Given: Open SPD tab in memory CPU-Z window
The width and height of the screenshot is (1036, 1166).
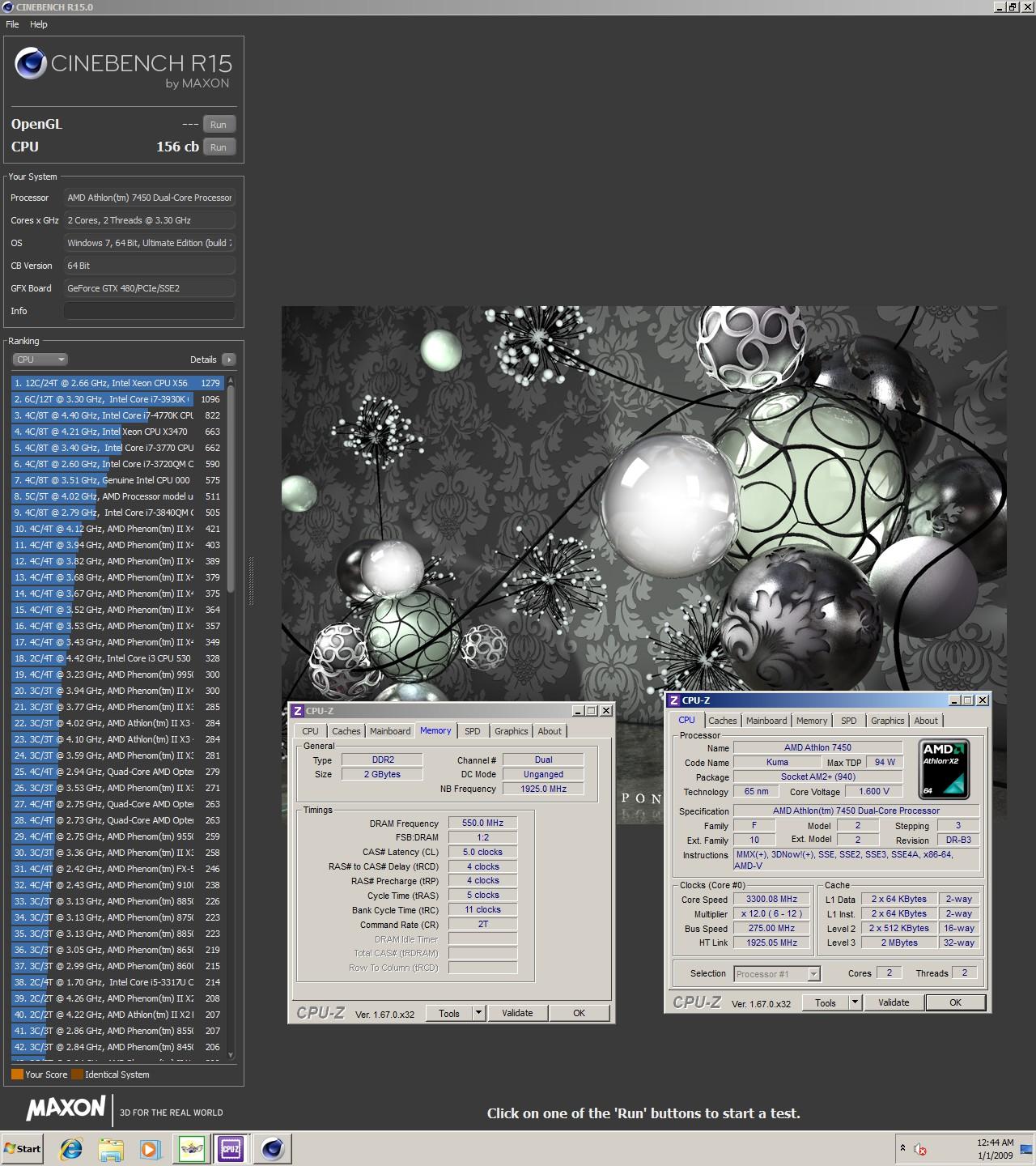Looking at the screenshot, I should coord(473,731).
